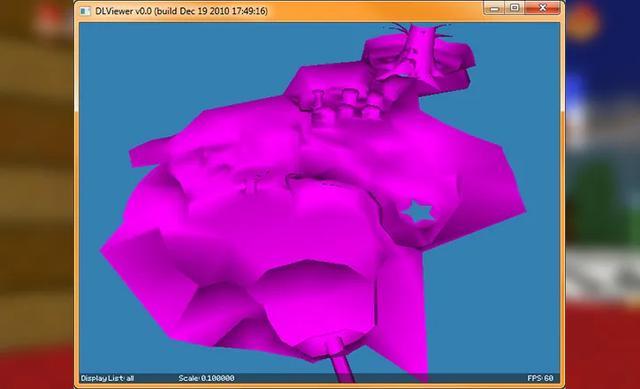Maximize the DLViewer window
The height and width of the screenshot is (389, 640).
pos(515,8)
